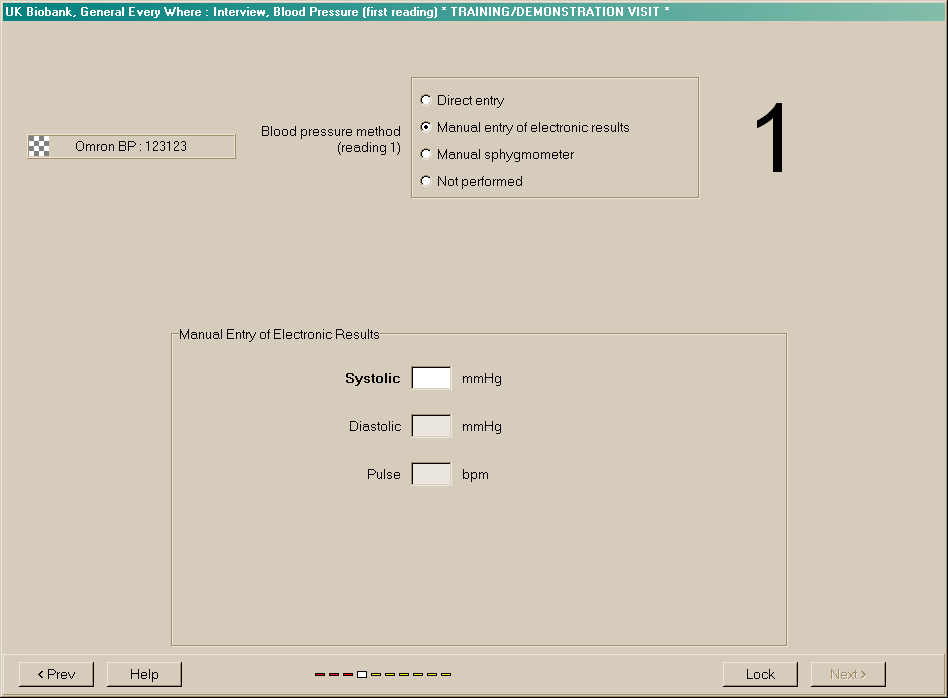Click the last yellow progress segment
Viewport: 948px width, 698px height.
pos(446,674)
